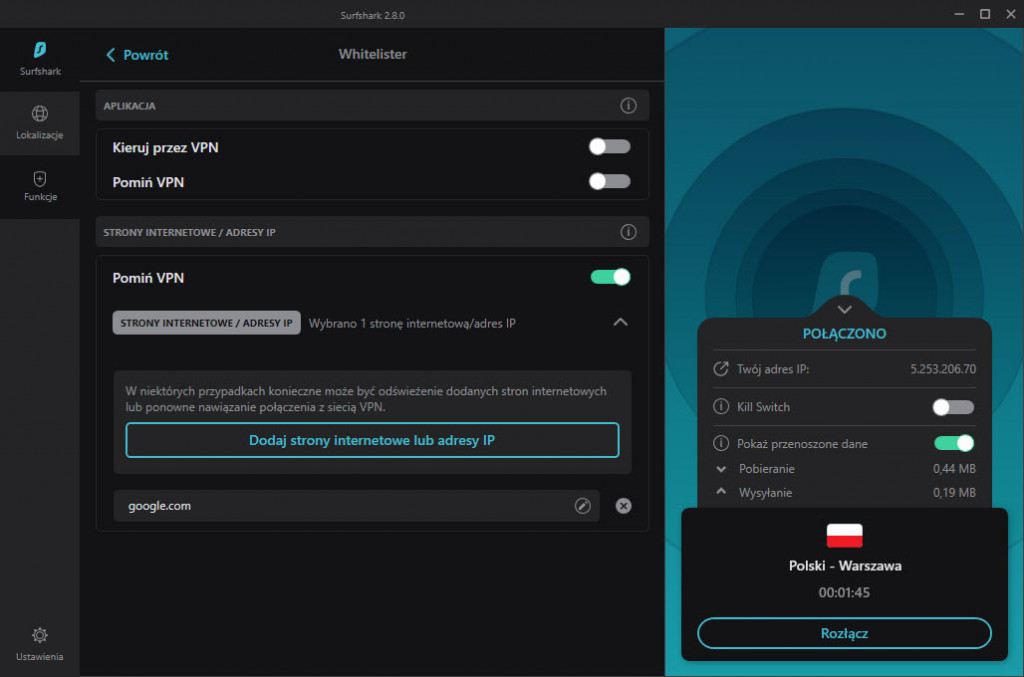Click the Powrót back arrow
This screenshot has width=1024, height=677.
[x=110, y=55]
